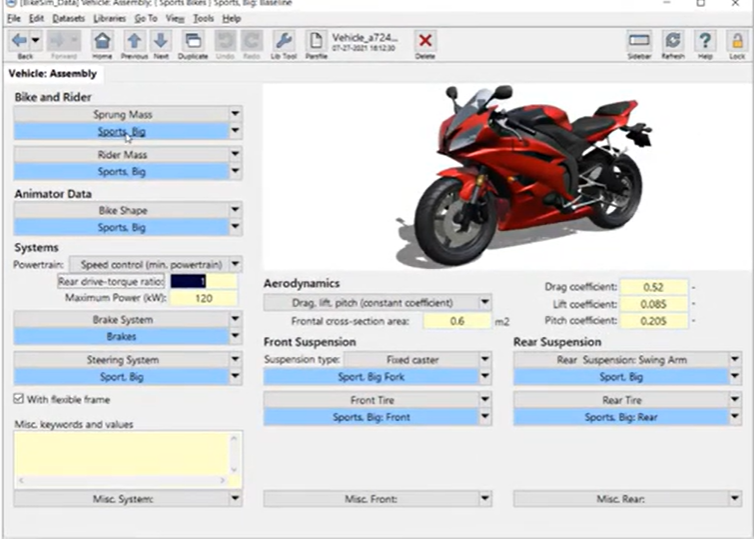Open the Tools menu

coord(203,19)
